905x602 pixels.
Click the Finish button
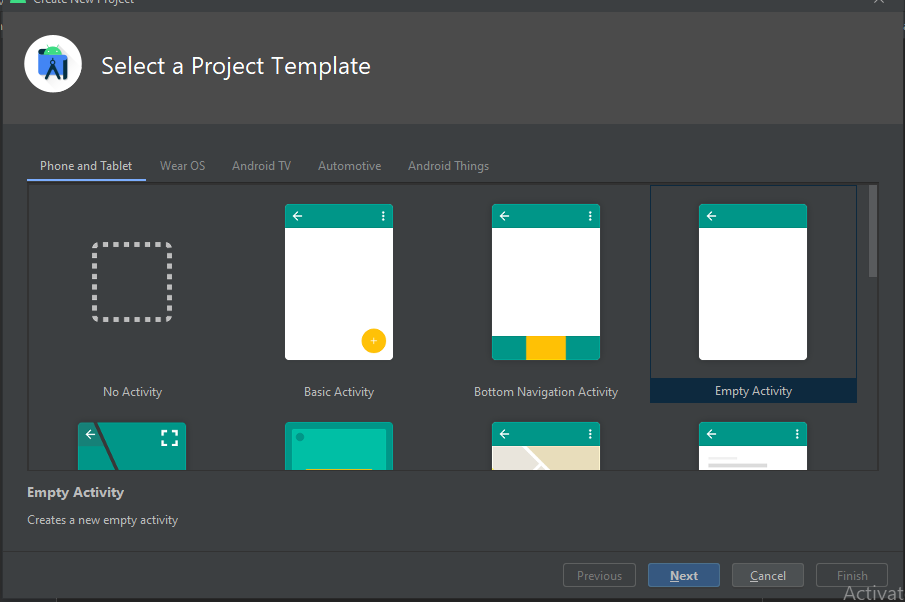851,575
